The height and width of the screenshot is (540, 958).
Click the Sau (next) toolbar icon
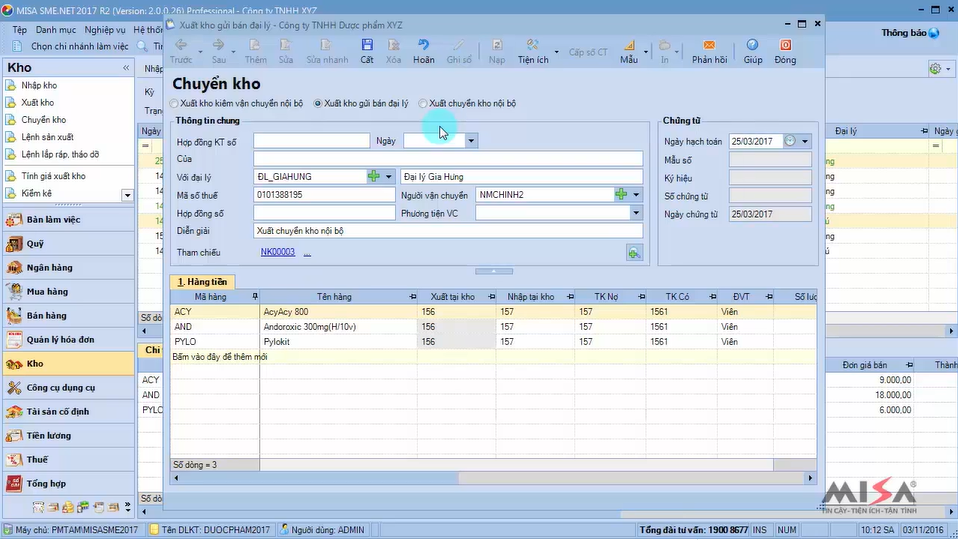click(218, 45)
